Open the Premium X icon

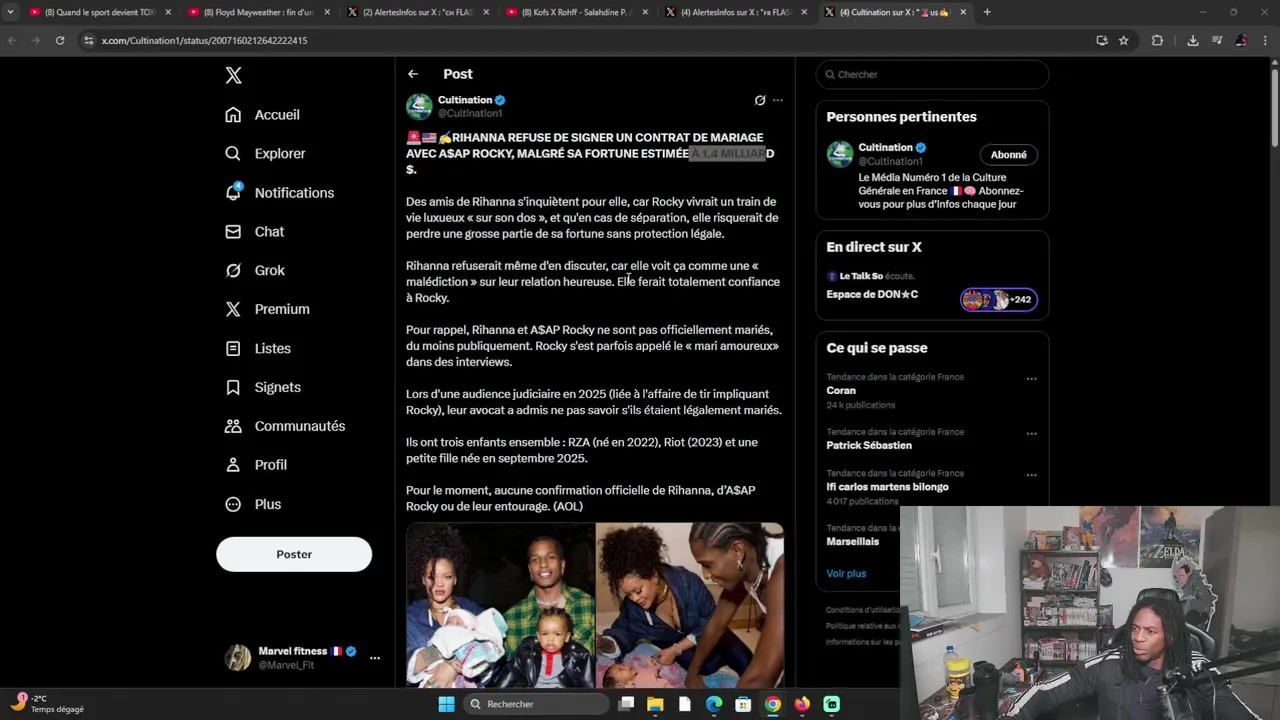pos(233,309)
